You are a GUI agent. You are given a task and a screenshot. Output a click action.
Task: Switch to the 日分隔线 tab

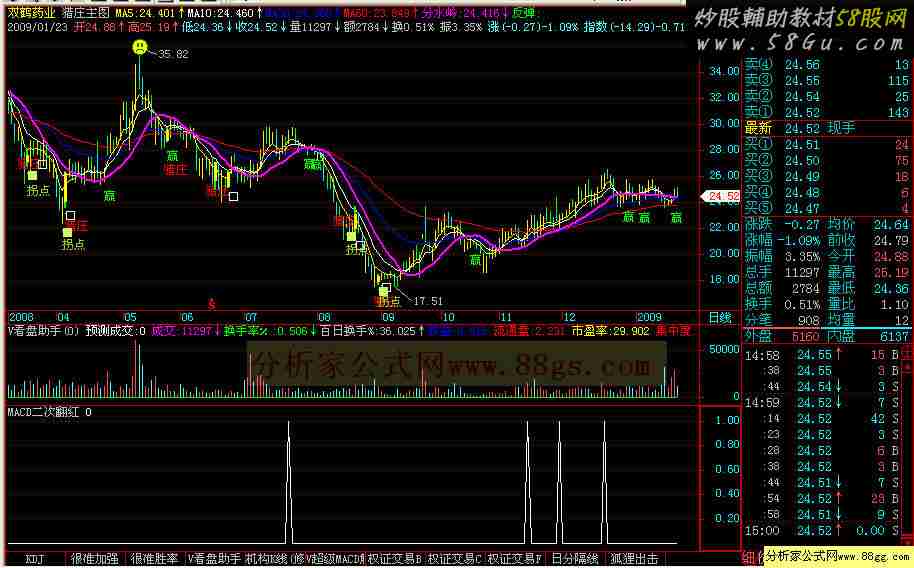click(x=575, y=559)
